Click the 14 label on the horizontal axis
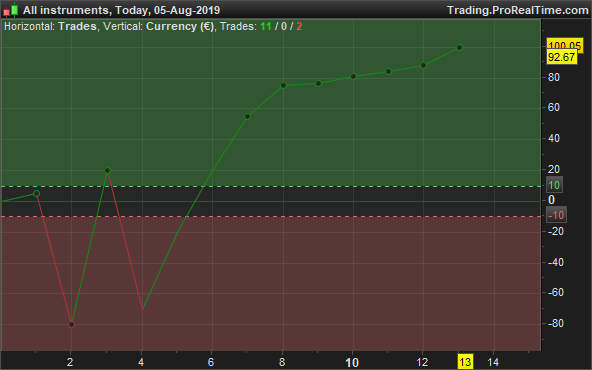This screenshot has width=592, height=370. [493, 362]
